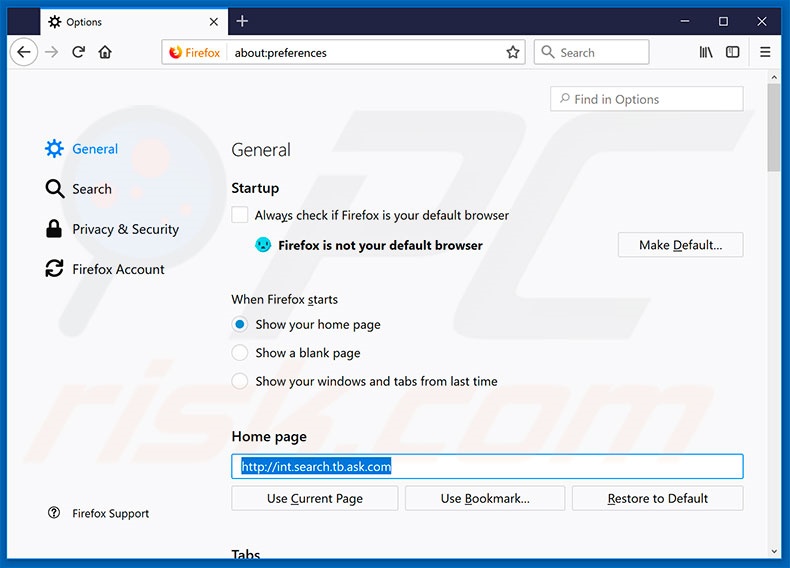Bookmark this page with the star icon

[512, 52]
